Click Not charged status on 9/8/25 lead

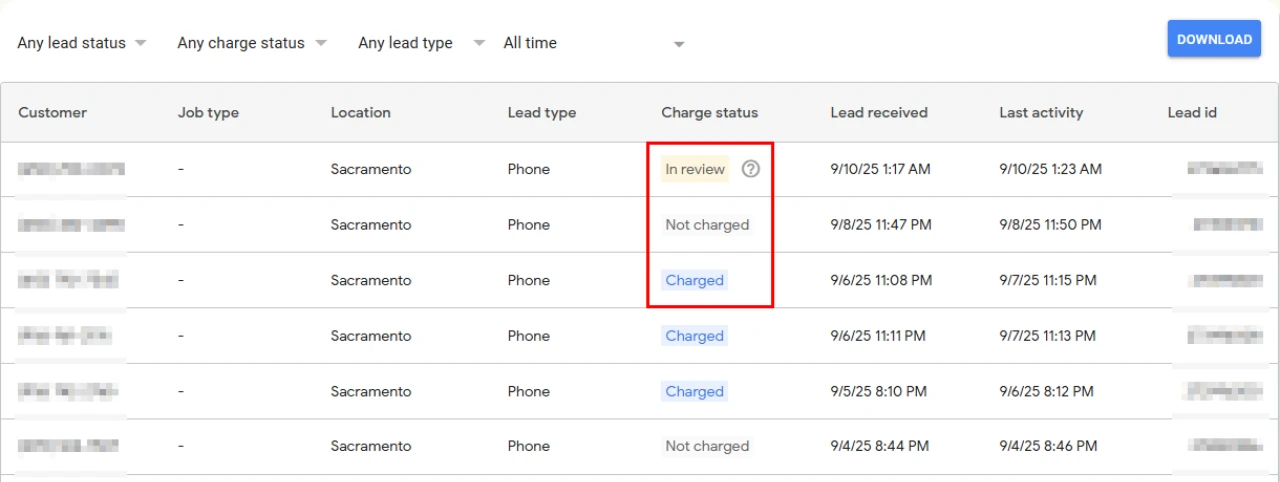(x=707, y=225)
